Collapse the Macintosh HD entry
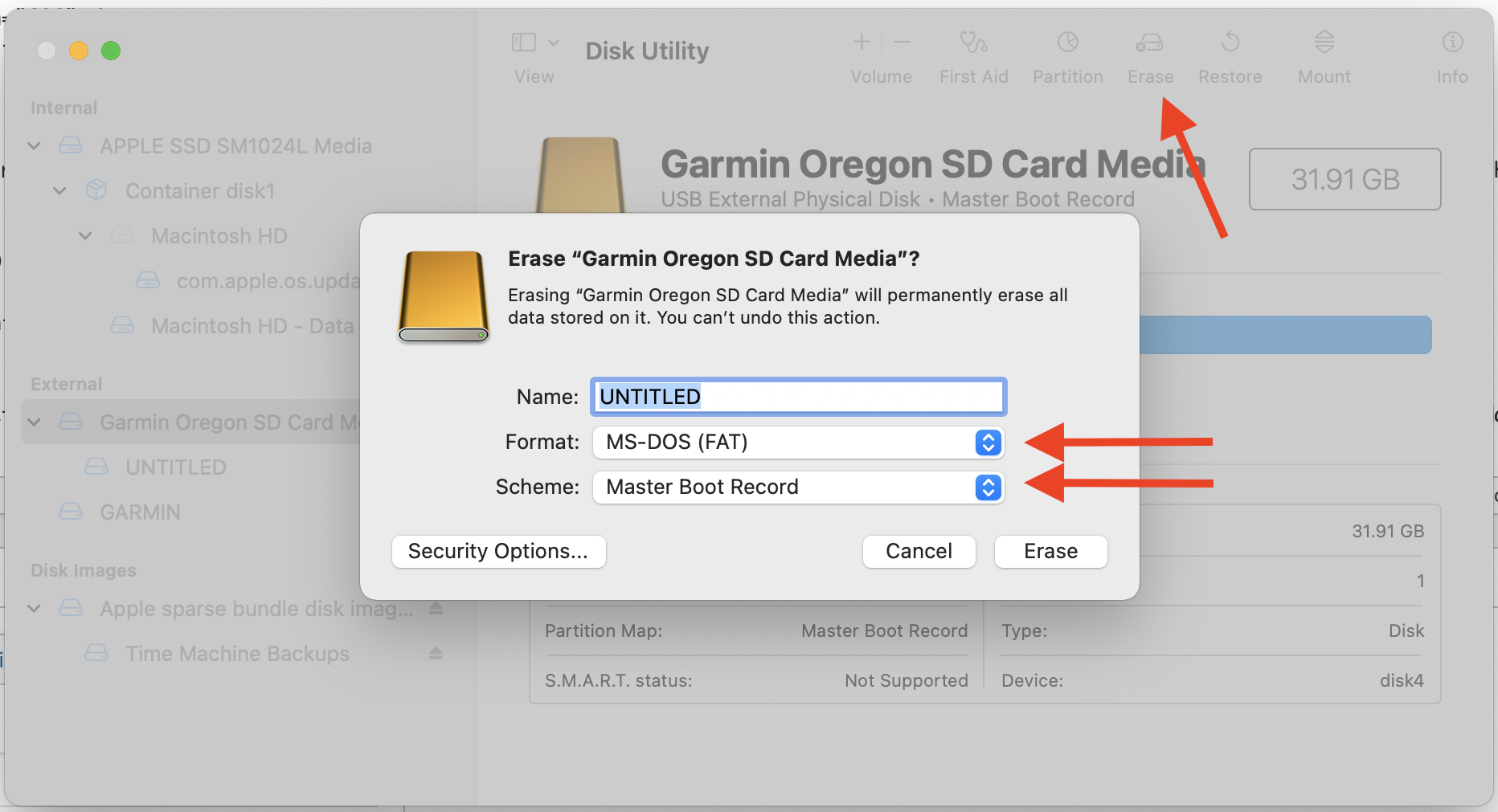This screenshot has width=1498, height=812. [x=85, y=236]
